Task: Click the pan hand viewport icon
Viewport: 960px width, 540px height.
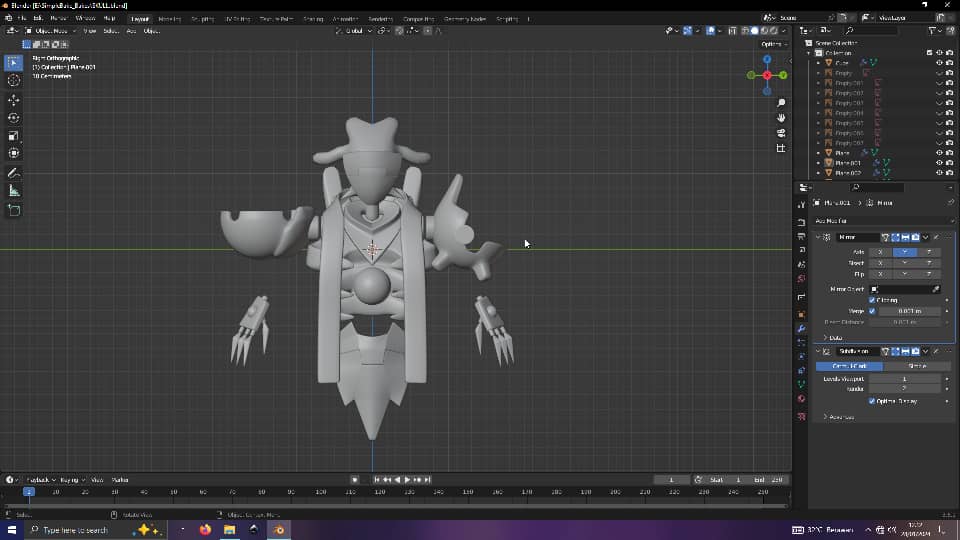Action: coord(781,118)
